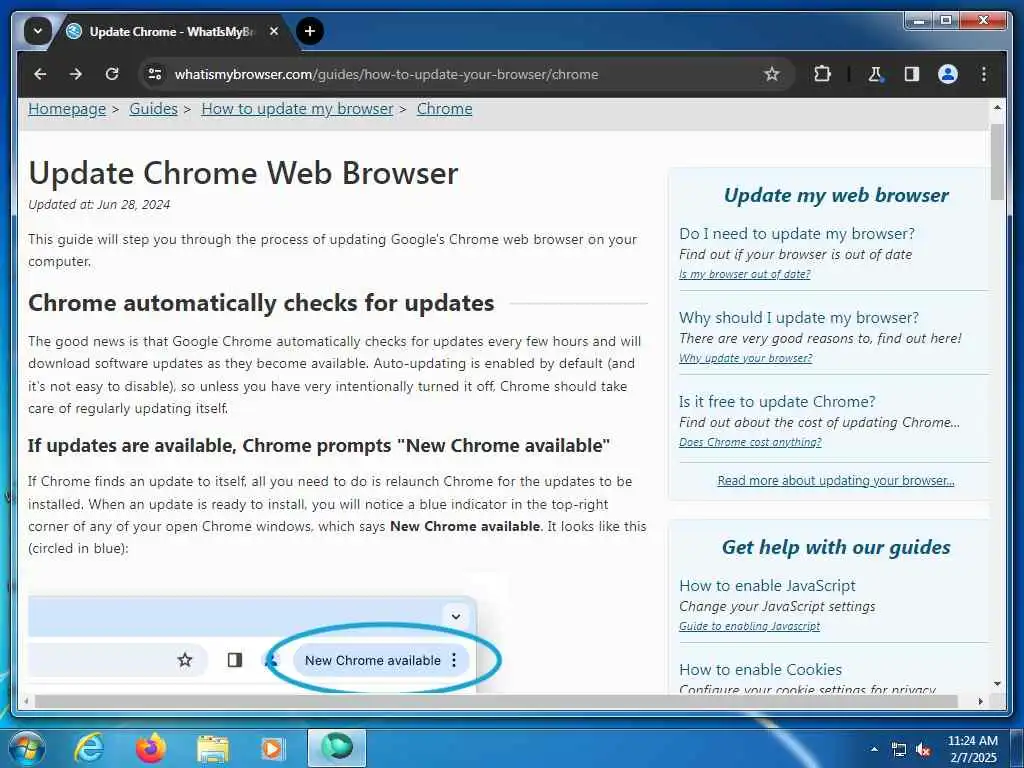Click Chrome automatically checks for updates heading
The image size is (1024, 768).
pos(261,303)
